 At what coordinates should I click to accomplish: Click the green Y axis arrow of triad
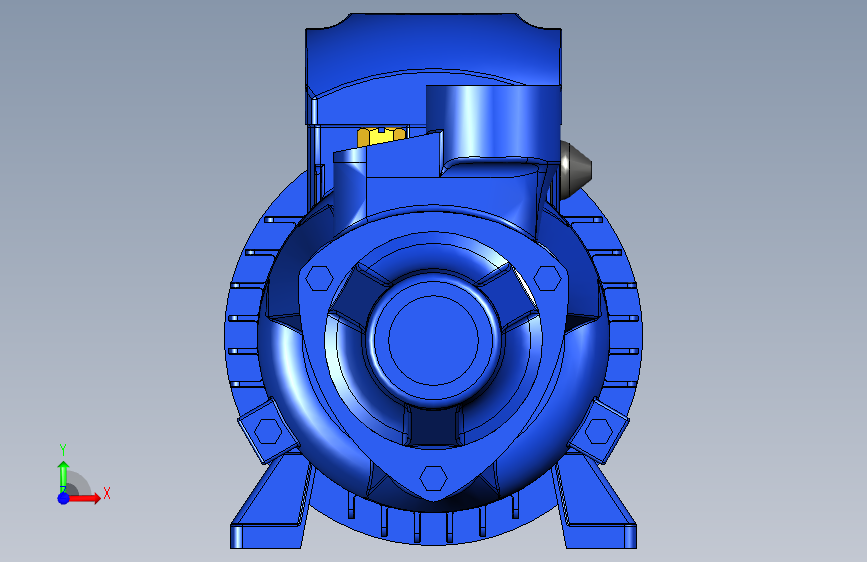point(63,476)
